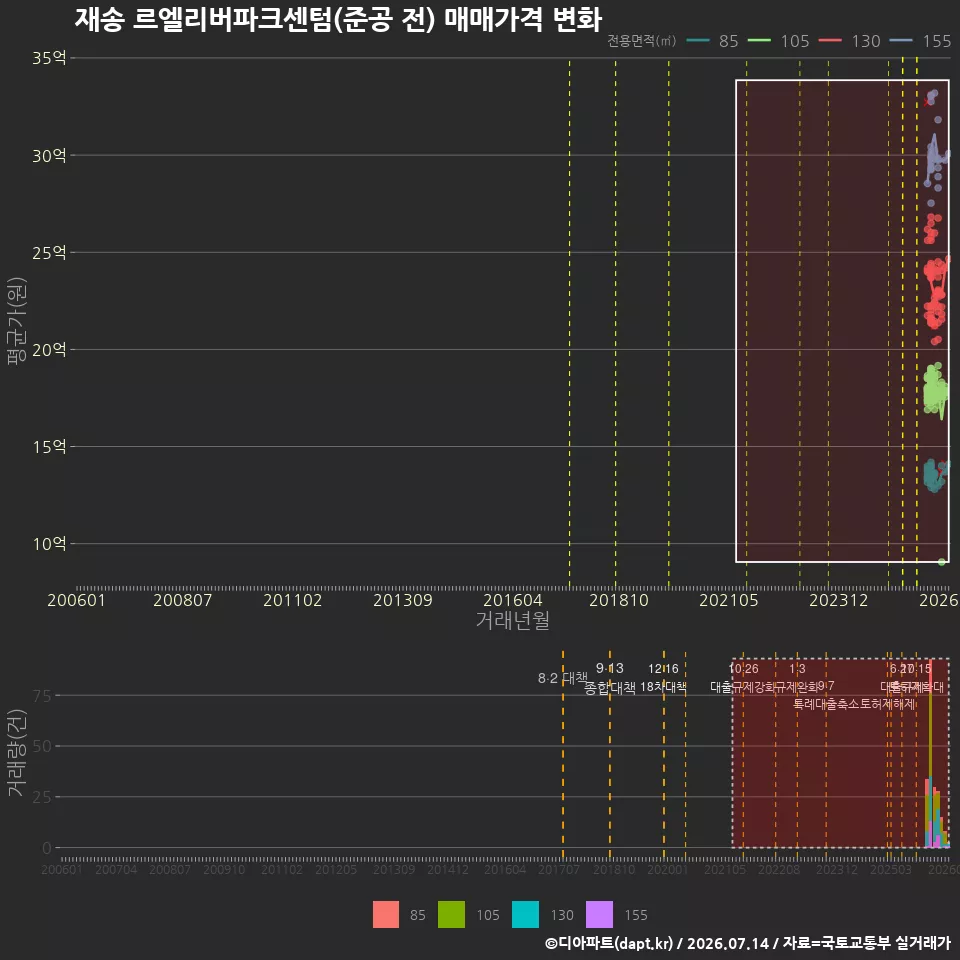The image size is (960, 960).
Task: Click 201707 on the volume chart x-axis
Action: [559, 869]
